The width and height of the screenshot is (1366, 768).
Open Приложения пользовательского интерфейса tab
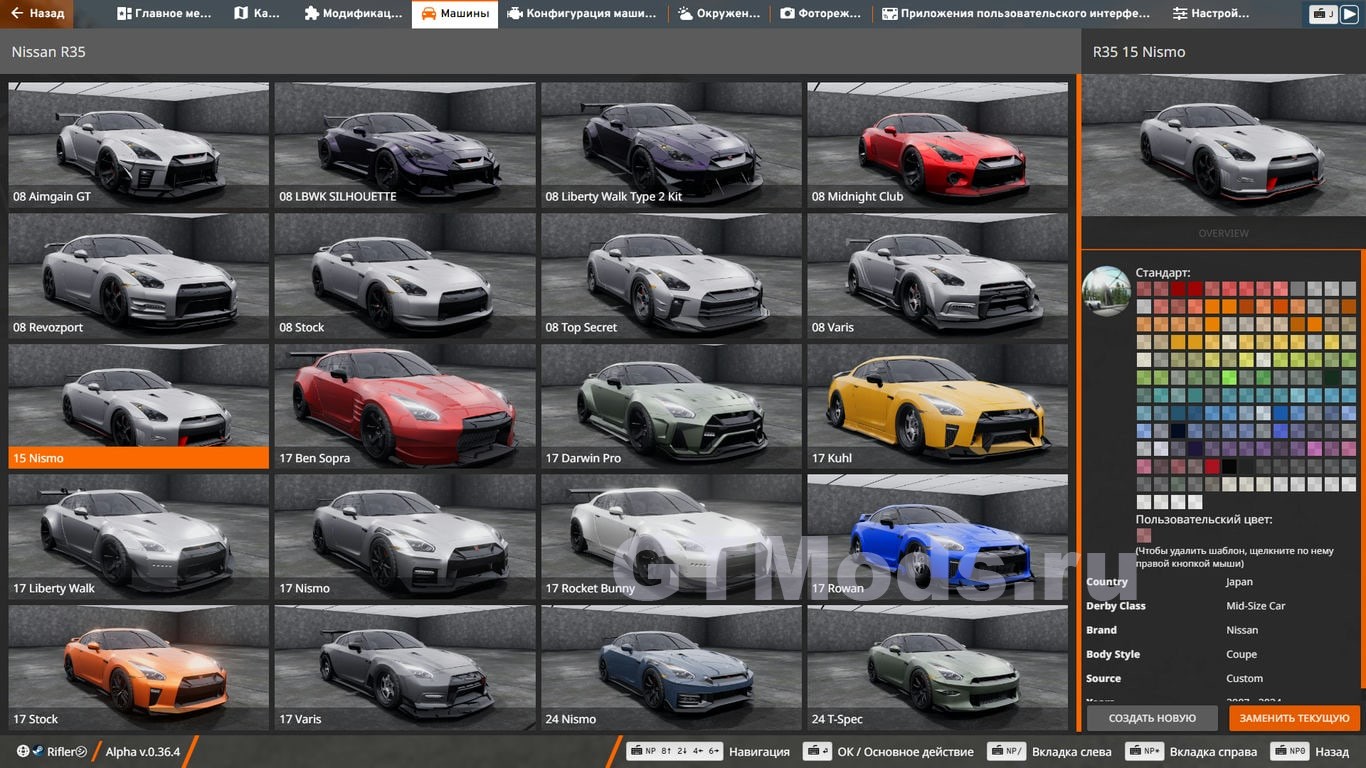(x=1015, y=14)
